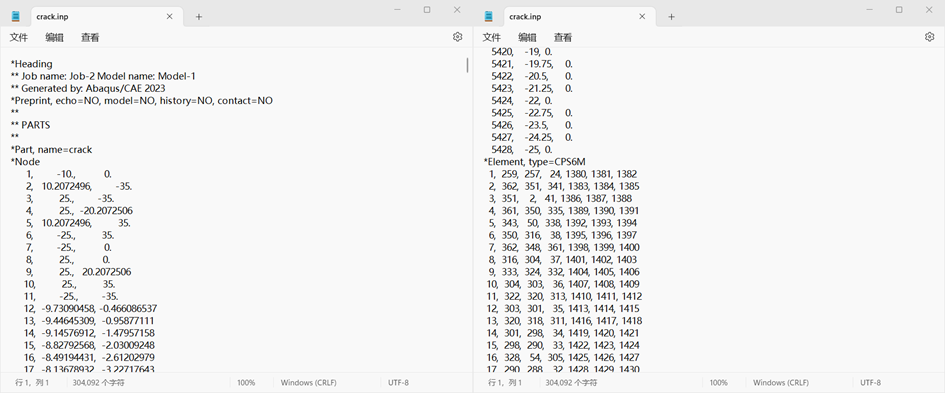Viewport: 945px width, 393px height.
Task: Click node line 5425, -22.75, 0.
Action: 532,113
